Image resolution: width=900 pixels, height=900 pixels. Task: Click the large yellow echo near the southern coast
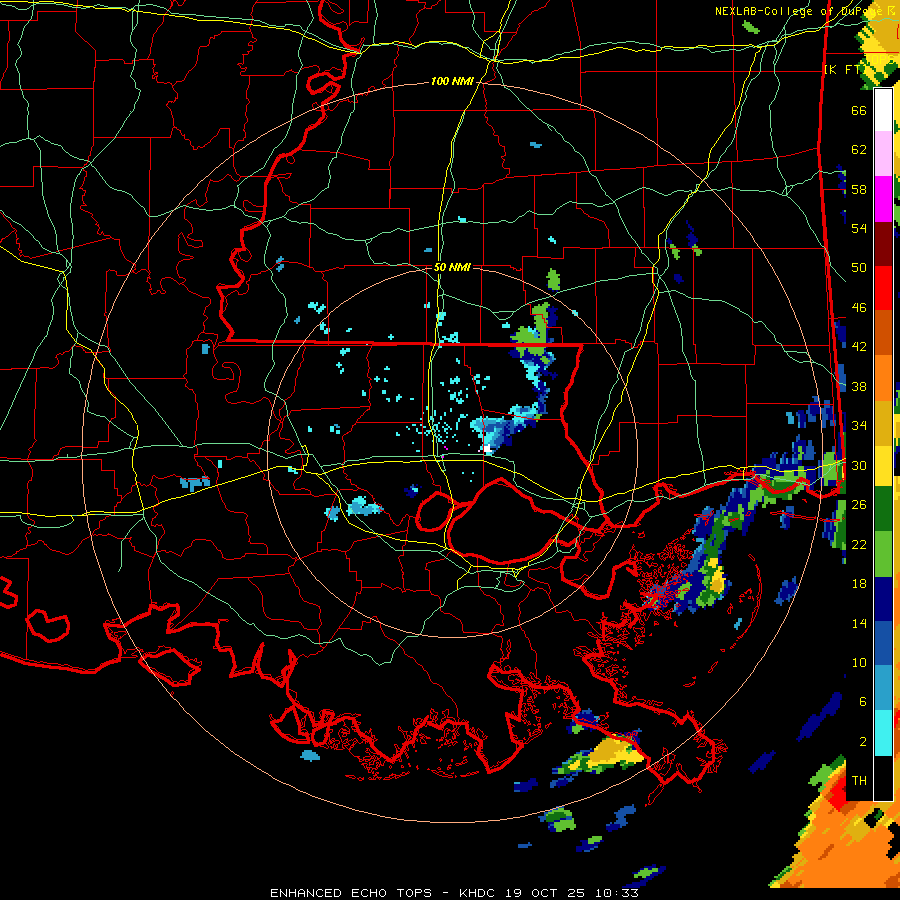615,751
